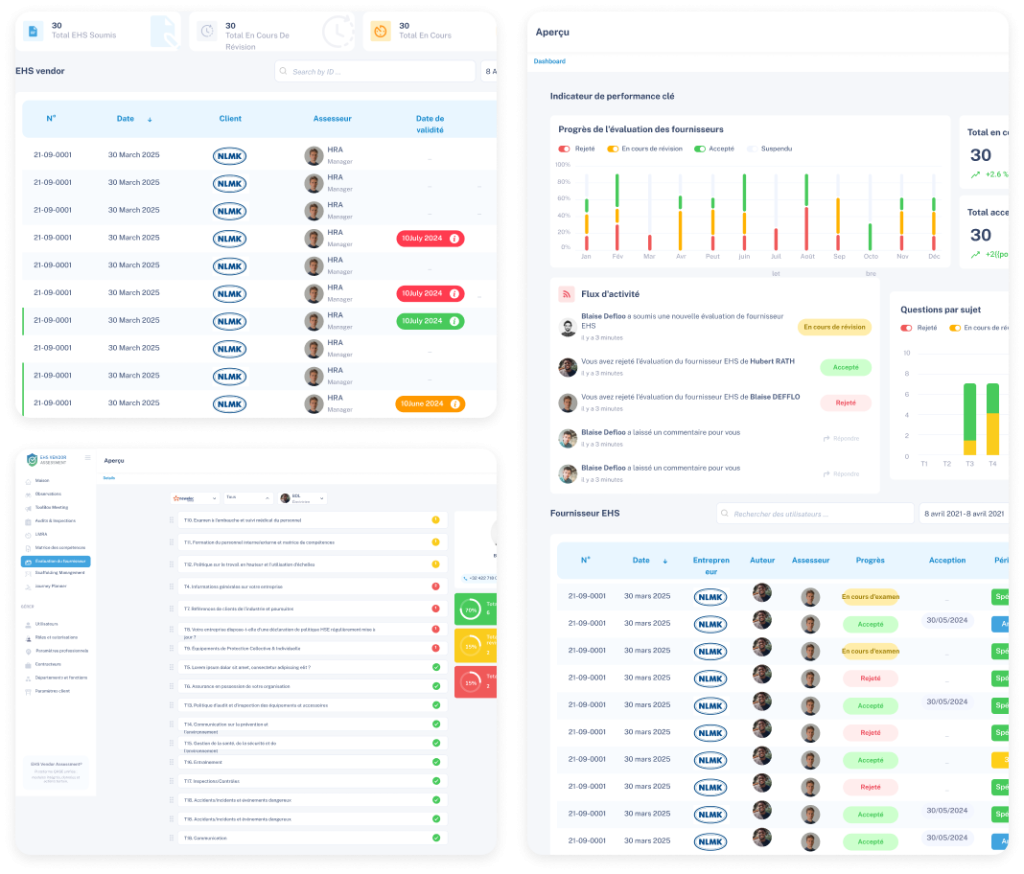Click the Total EHS Soumis document icon

(x=33, y=31)
